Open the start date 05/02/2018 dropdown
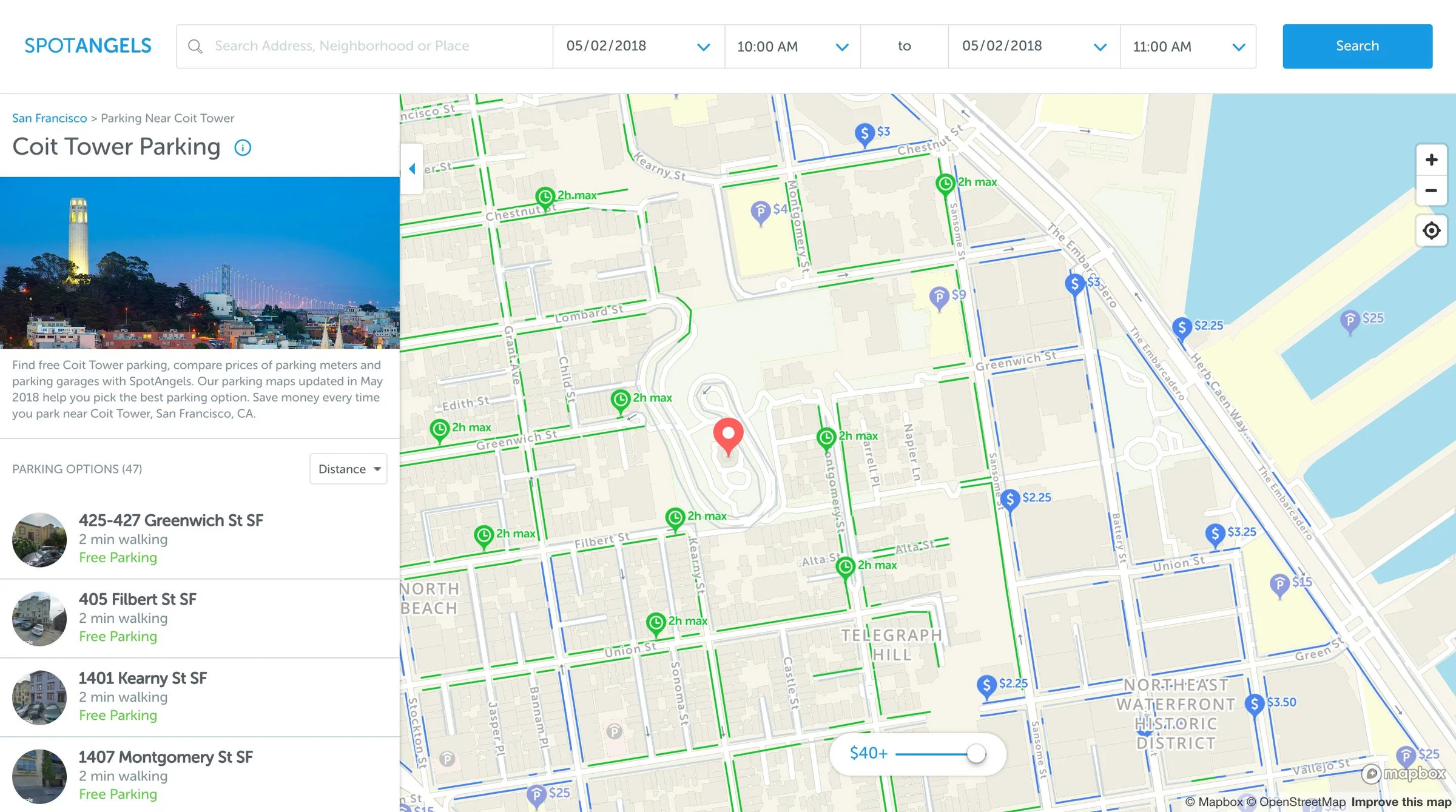 638,46
